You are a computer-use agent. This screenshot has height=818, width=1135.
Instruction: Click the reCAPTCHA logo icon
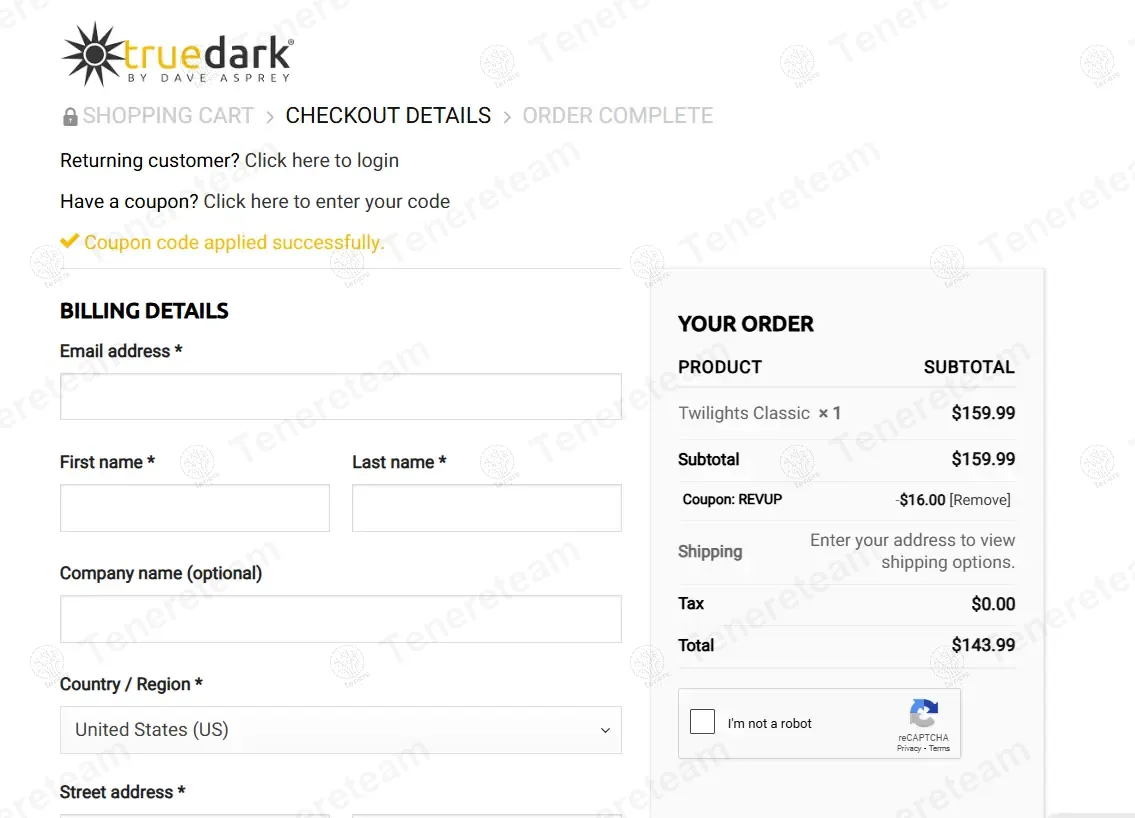[923, 714]
